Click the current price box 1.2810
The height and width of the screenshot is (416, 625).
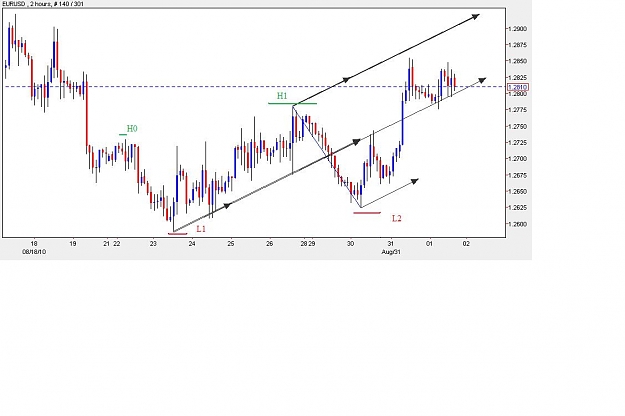518,87
